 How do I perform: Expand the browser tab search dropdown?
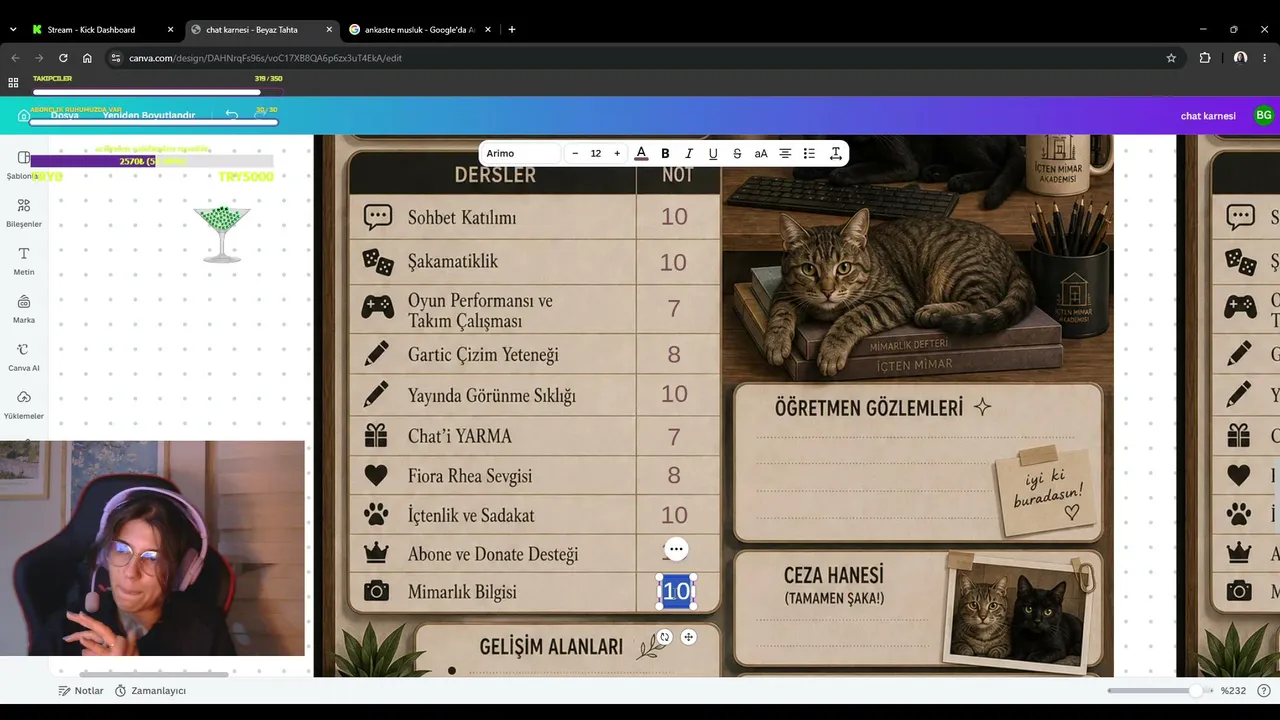[x=13, y=30]
